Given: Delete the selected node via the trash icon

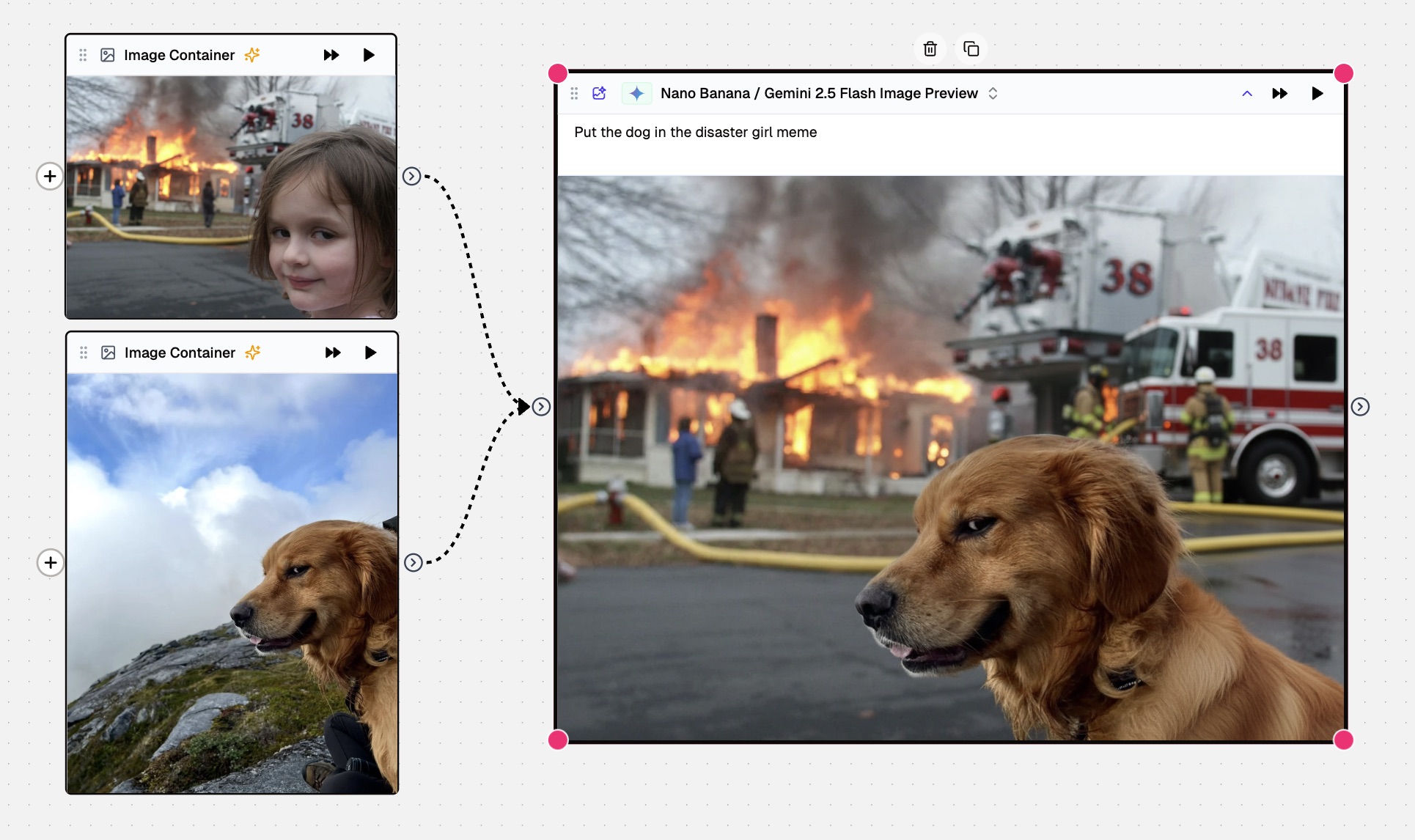Looking at the screenshot, I should (930, 48).
